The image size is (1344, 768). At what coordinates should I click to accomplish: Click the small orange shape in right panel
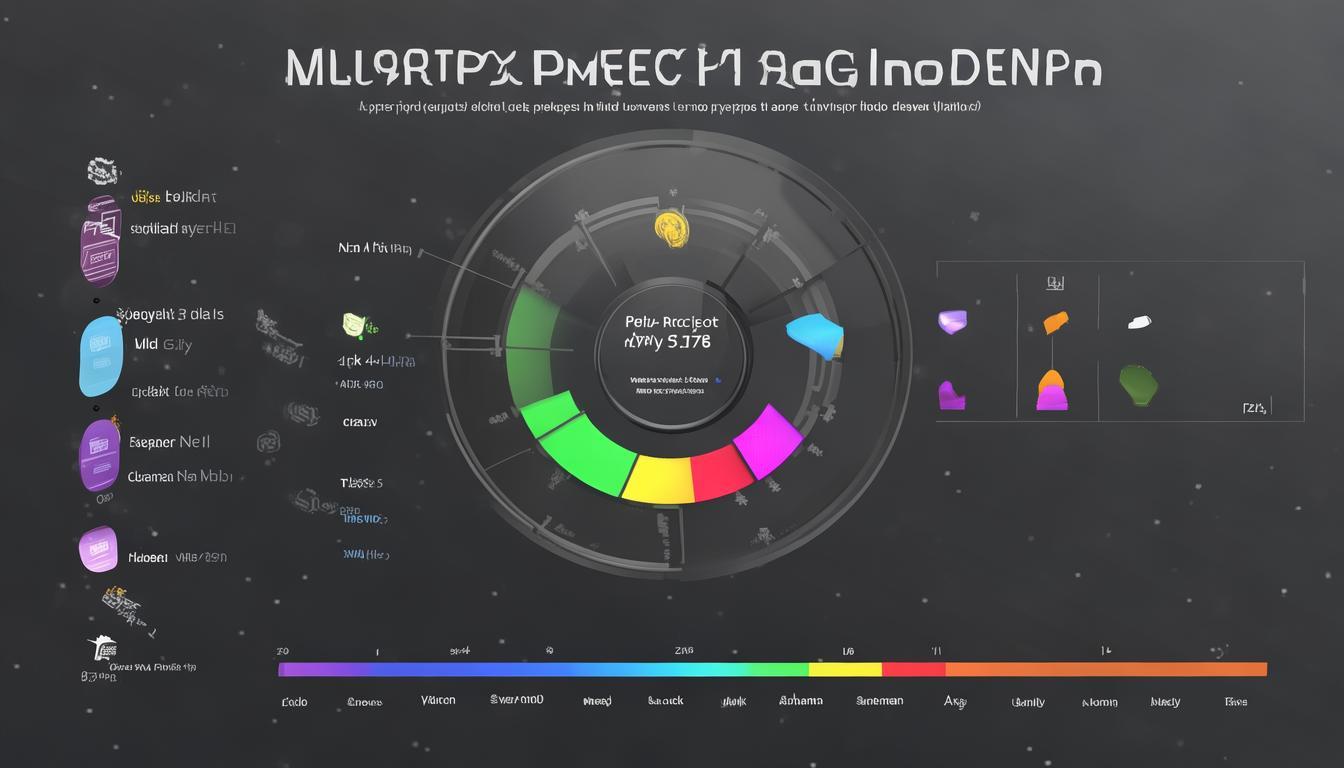(1056, 323)
